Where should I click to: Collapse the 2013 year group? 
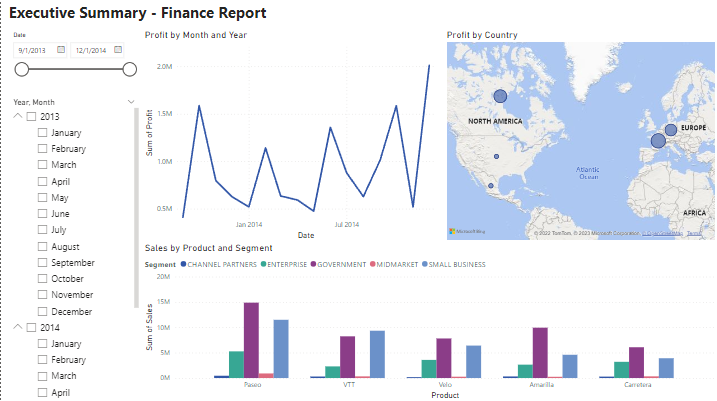18,117
